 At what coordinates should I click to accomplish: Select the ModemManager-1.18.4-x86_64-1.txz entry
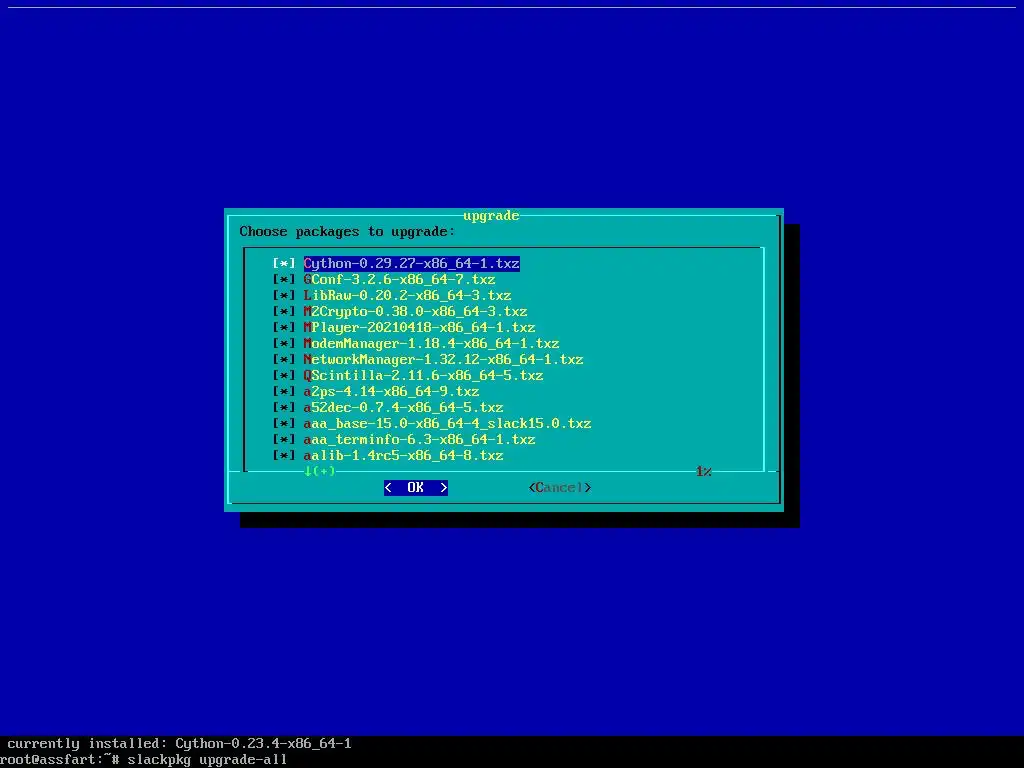point(431,344)
